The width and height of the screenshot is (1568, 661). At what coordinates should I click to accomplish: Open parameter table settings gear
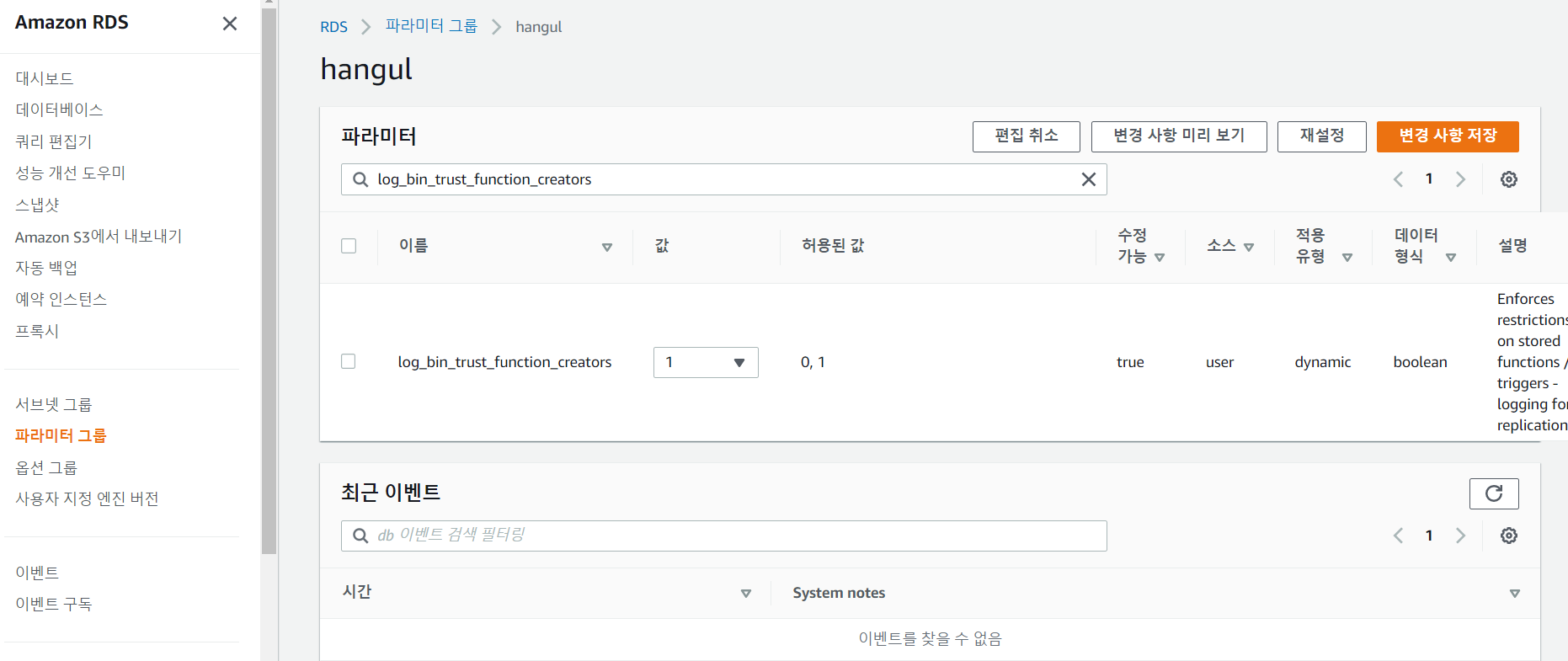tap(1508, 179)
